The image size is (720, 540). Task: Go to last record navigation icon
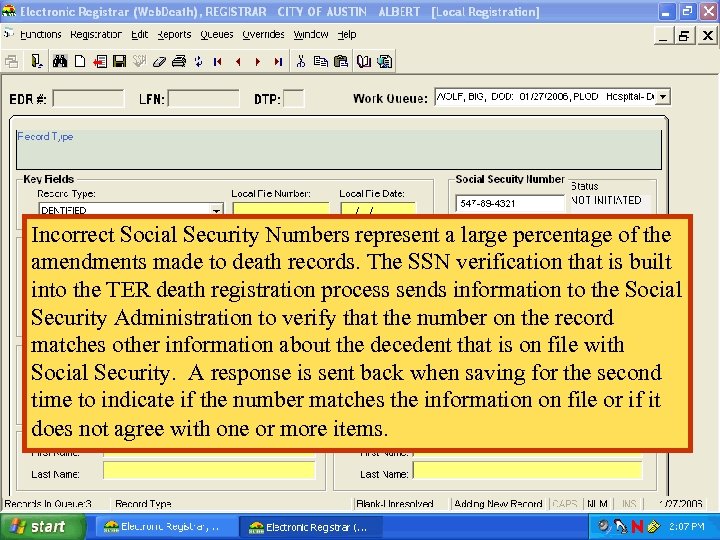(278, 61)
